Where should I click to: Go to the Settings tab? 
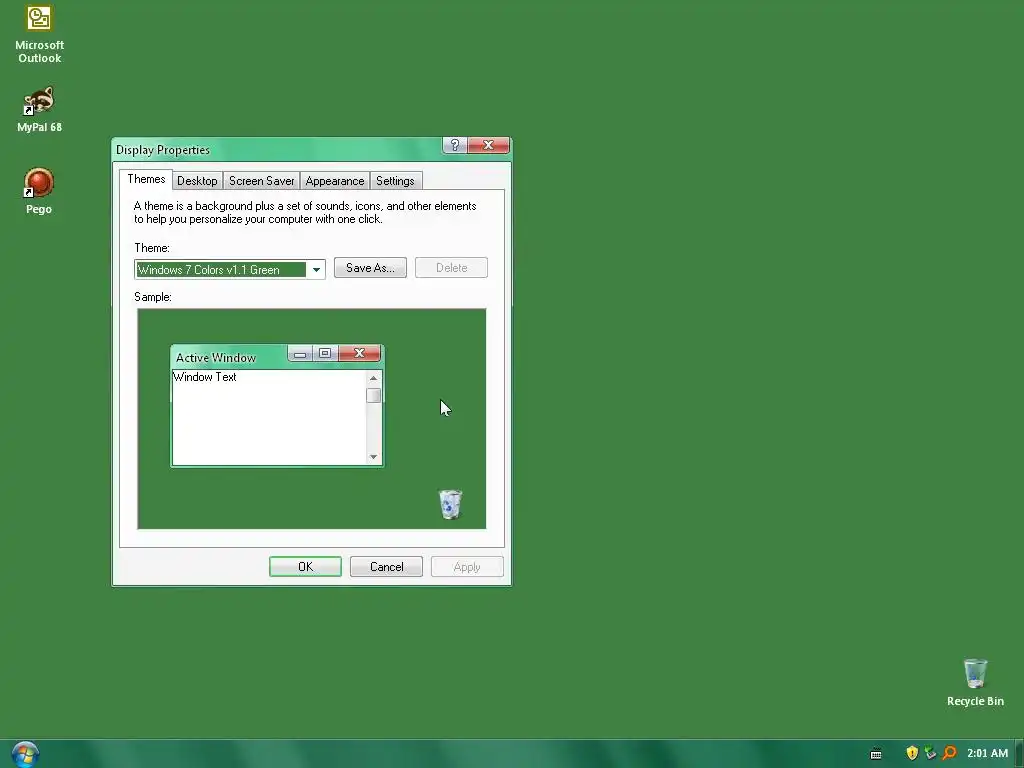click(x=395, y=181)
